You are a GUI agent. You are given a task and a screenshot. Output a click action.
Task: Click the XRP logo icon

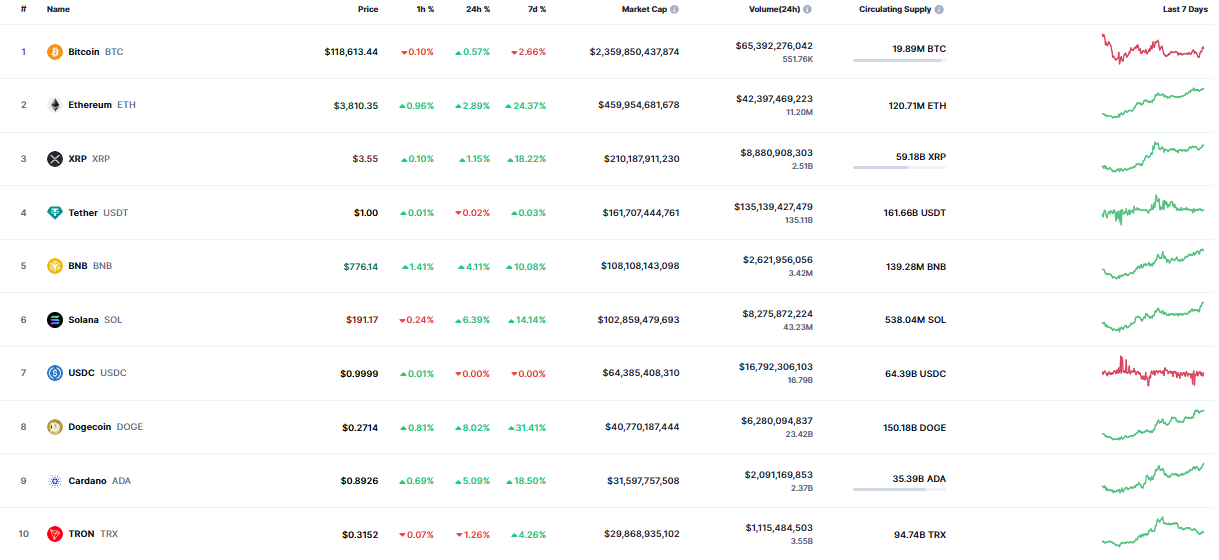click(x=54, y=159)
